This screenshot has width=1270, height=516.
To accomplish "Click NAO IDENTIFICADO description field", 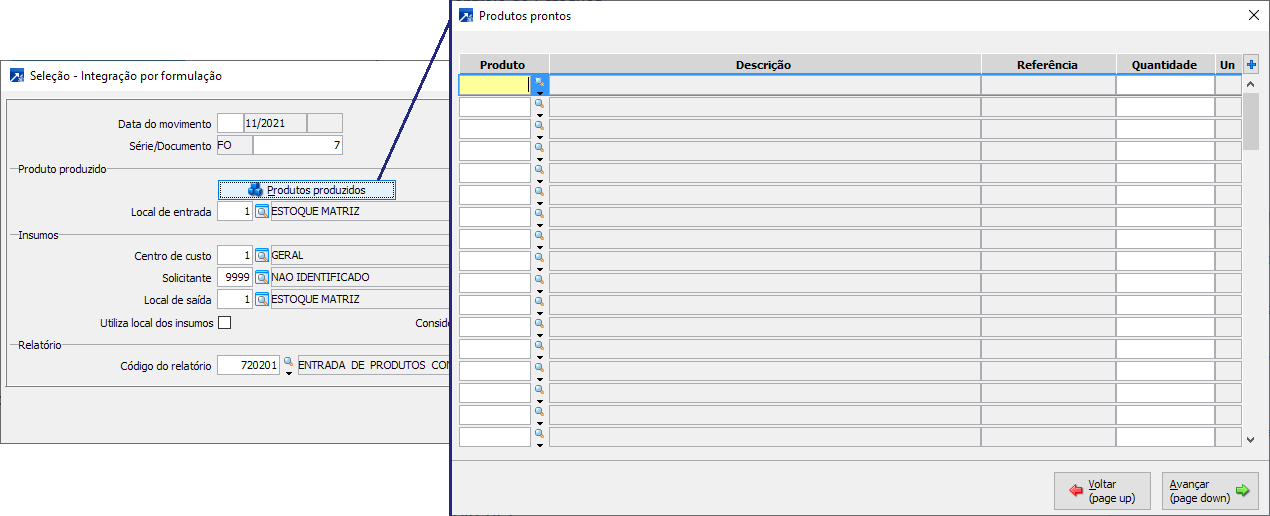I will pyautogui.click(x=360, y=277).
